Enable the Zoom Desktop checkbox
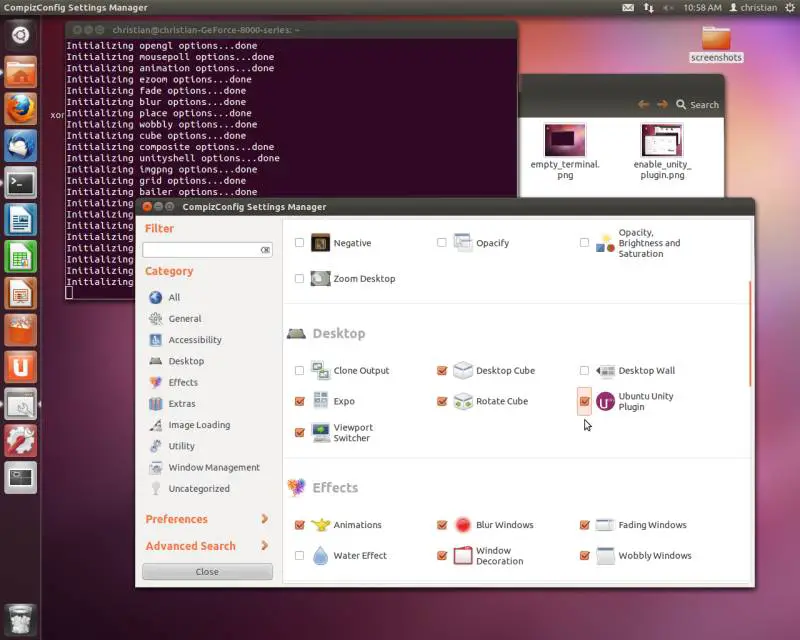Image resolution: width=800 pixels, height=640 pixels. [299, 279]
